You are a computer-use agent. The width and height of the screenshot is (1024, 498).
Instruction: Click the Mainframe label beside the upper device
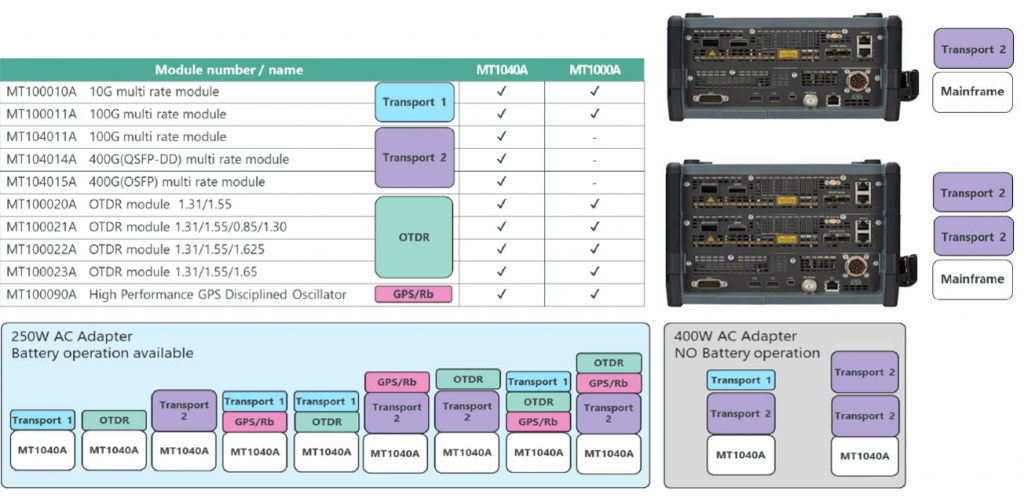pyautogui.click(x=972, y=92)
